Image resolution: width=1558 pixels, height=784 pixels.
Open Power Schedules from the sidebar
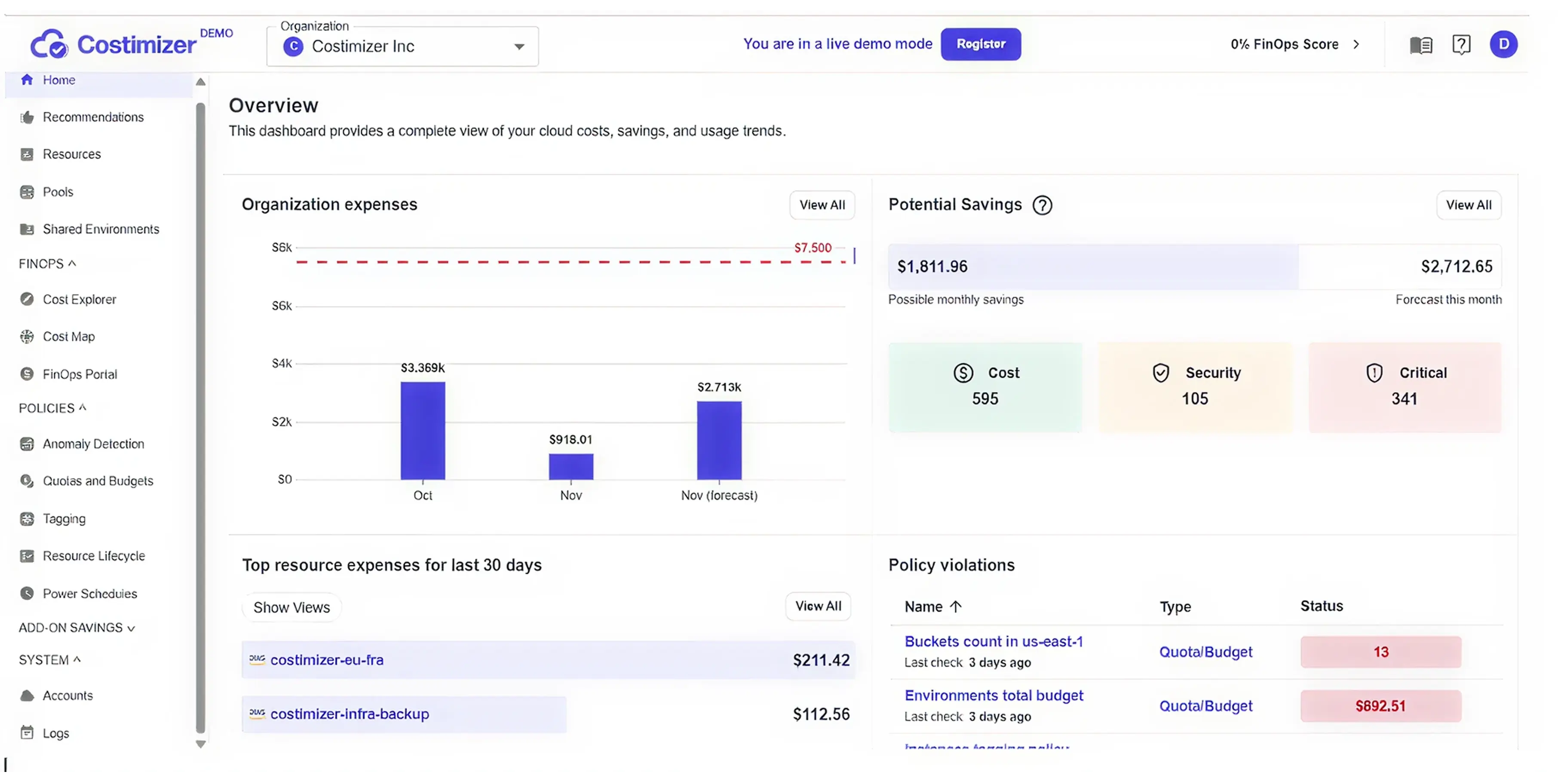(27, 593)
